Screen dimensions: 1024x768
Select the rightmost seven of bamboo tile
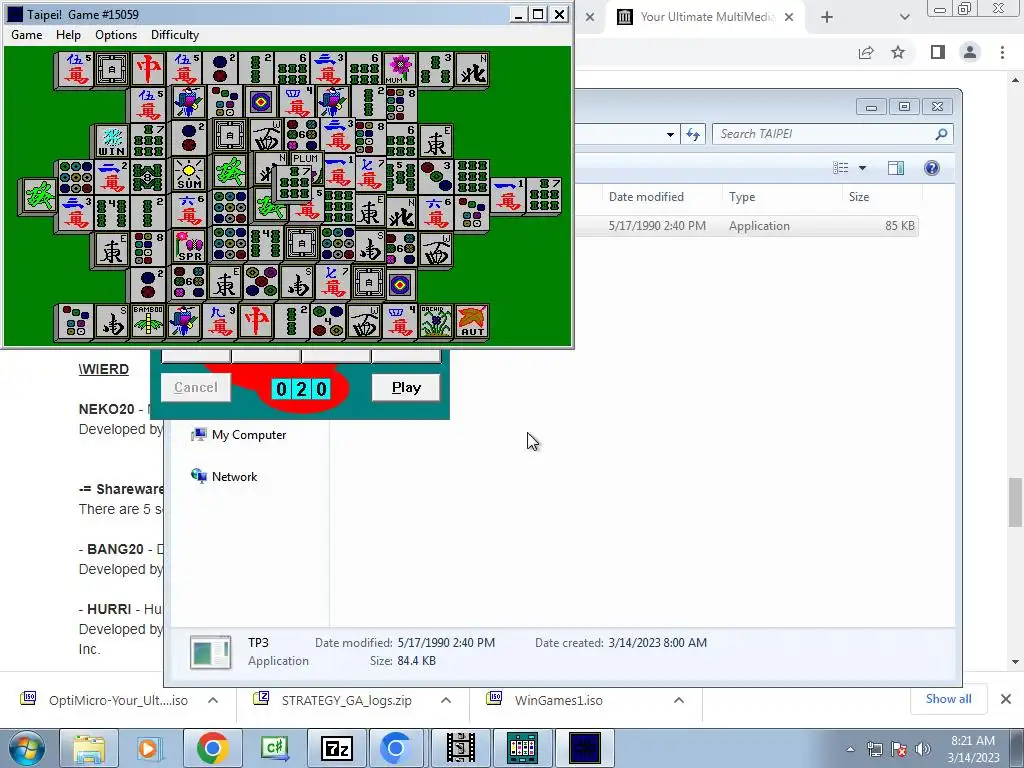544,195
